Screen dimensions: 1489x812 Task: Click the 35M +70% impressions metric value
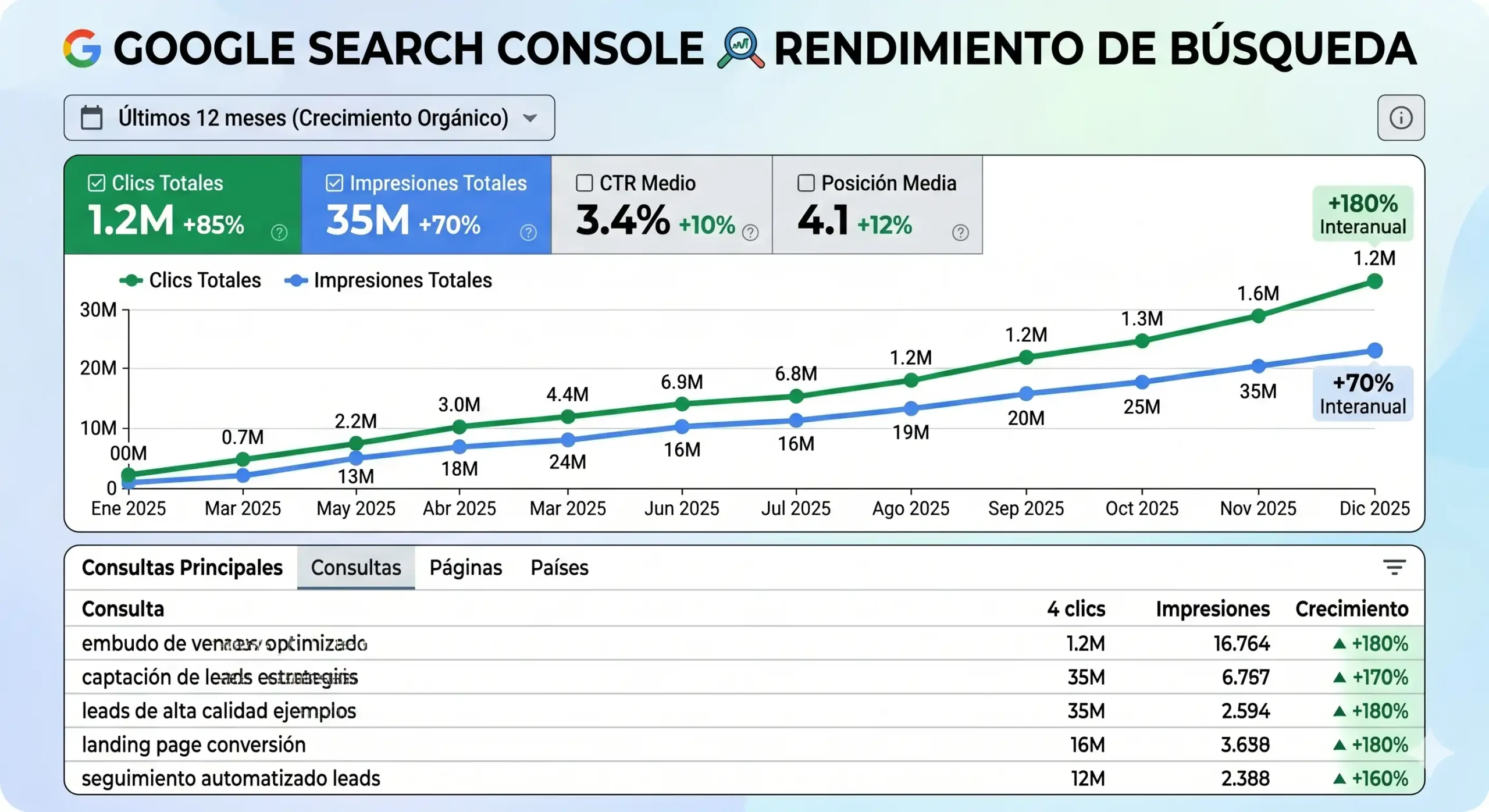pyautogui.click(x=403, y=220)
